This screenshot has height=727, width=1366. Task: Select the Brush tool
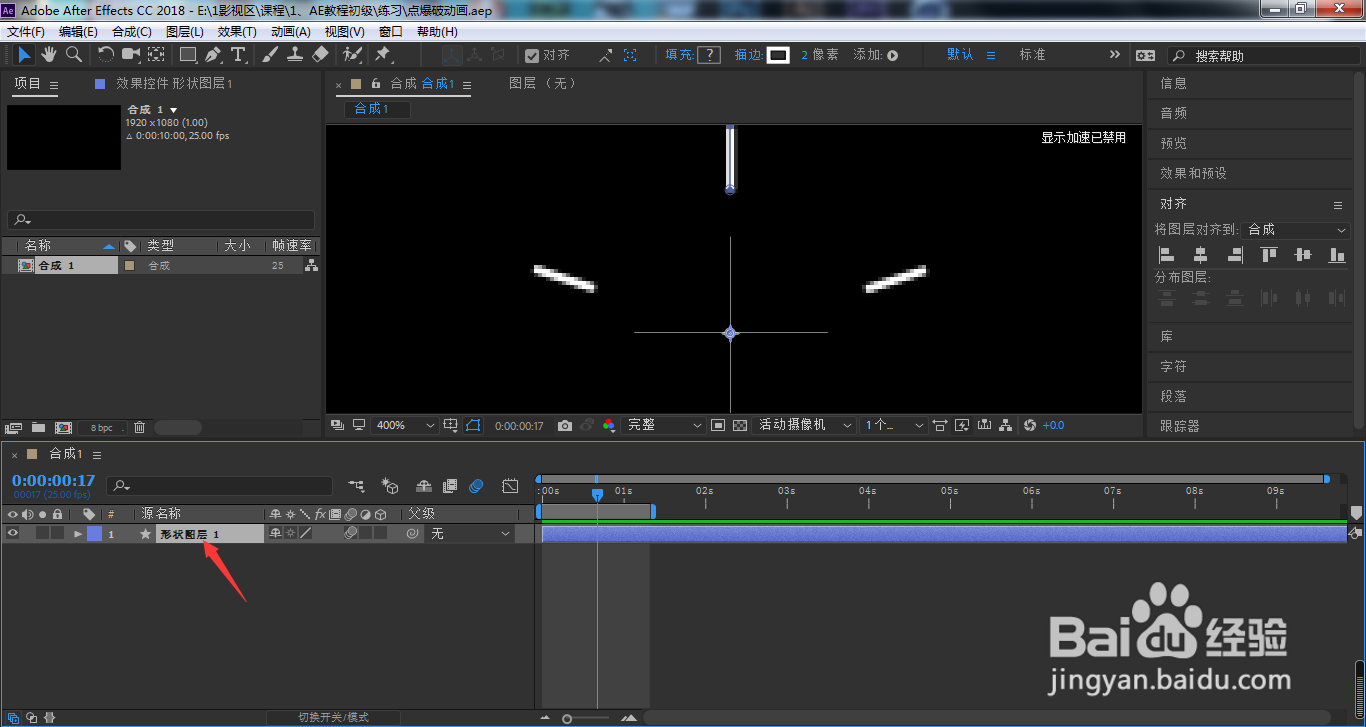coord(270,54)
